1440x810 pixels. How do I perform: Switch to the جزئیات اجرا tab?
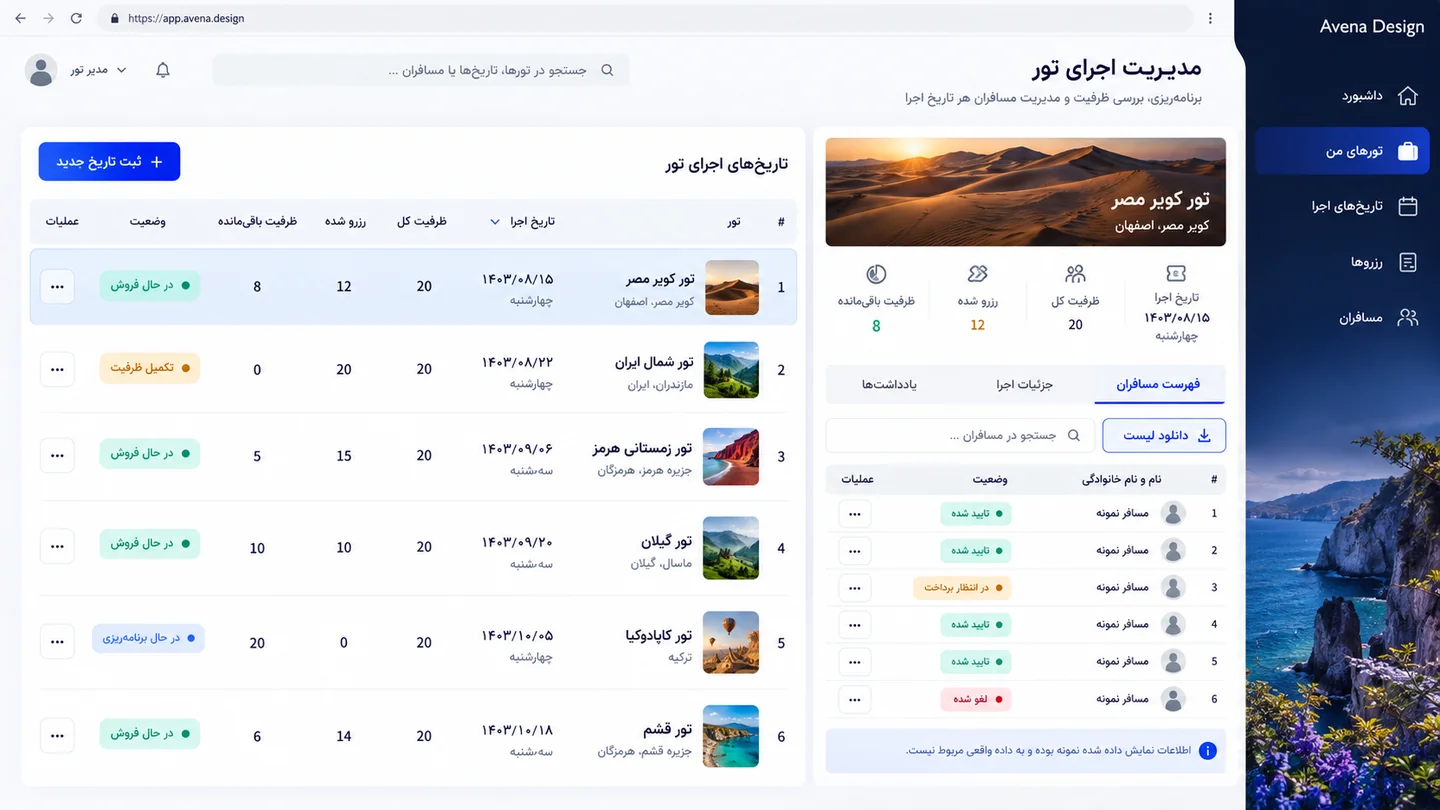click(1025, 384)
